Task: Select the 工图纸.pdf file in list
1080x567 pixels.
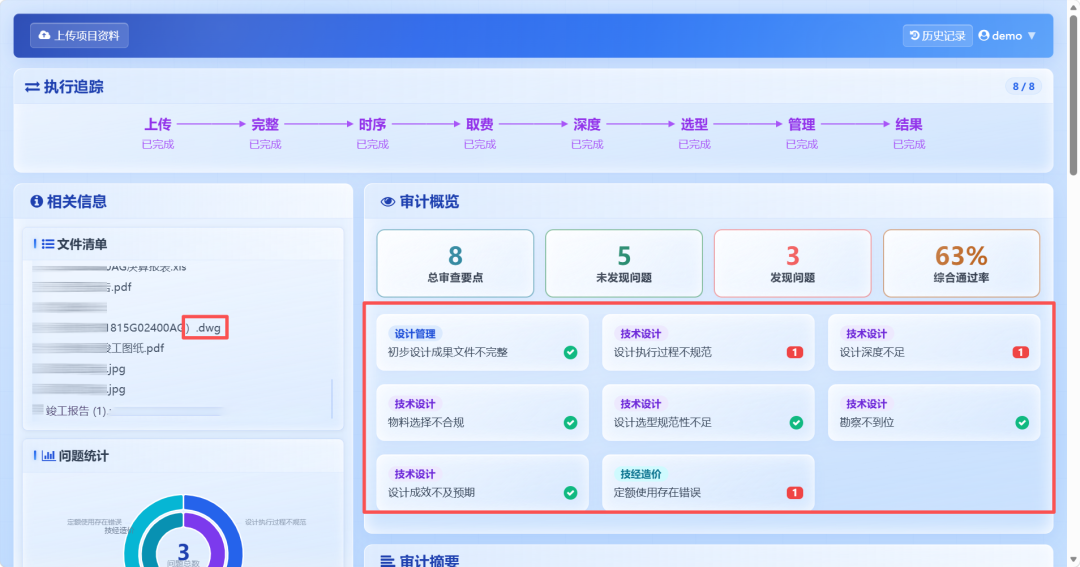Action: 98,349
